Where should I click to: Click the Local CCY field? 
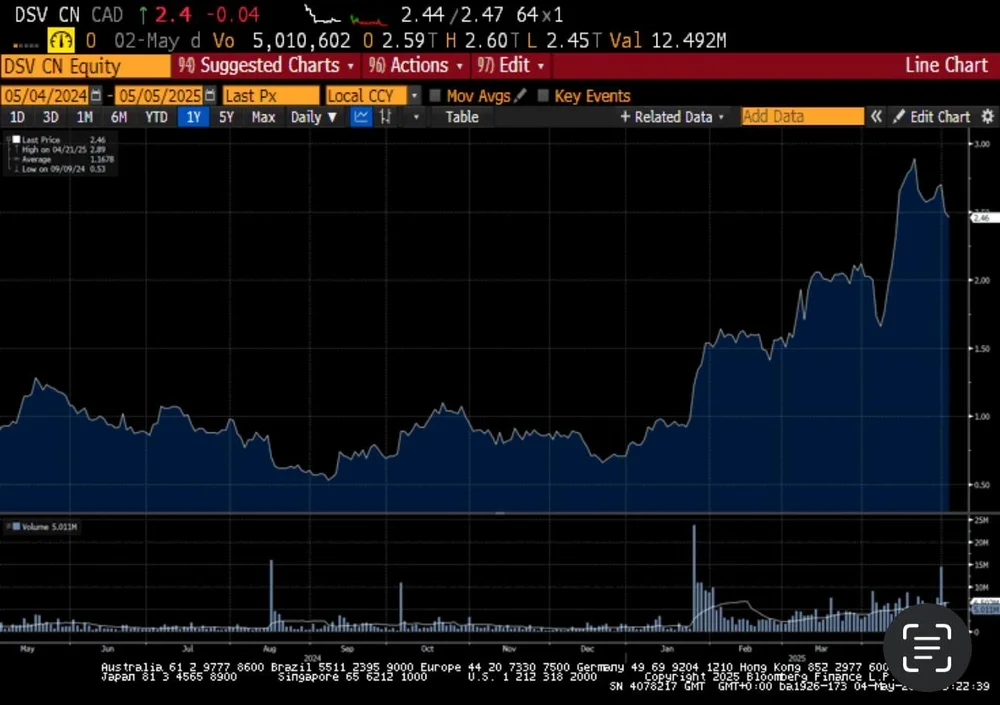pos(366,96)
